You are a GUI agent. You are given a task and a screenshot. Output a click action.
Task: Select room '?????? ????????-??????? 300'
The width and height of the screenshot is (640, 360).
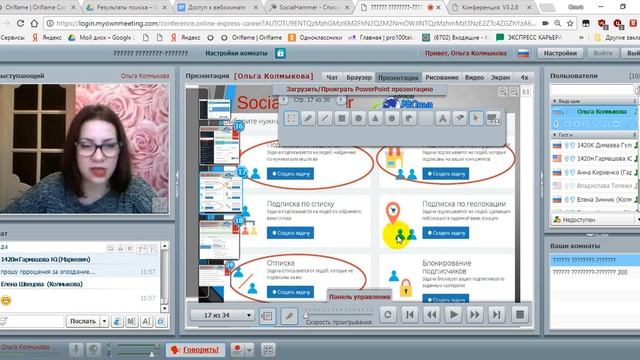pos(590,272)
